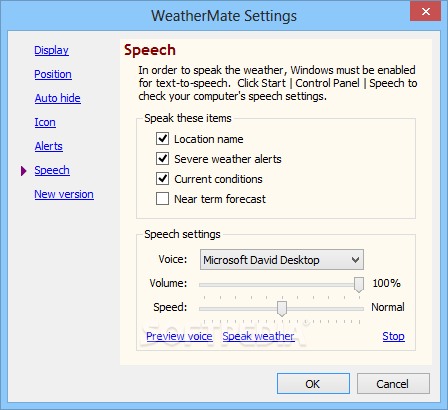Click the Volume slider thumb
The image size is (448, 410).
359,285
